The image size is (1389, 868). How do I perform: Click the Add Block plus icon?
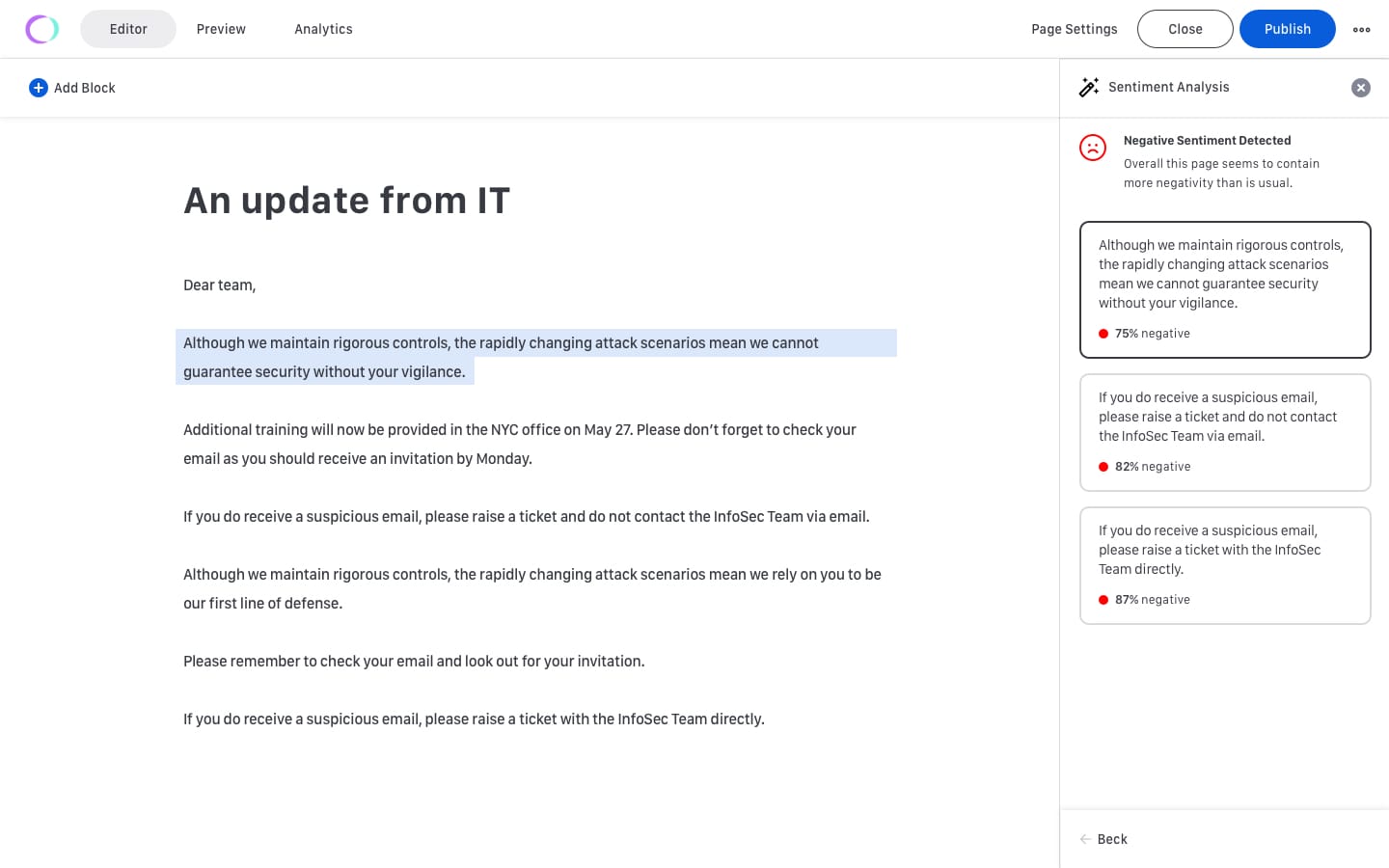[39, 88]
